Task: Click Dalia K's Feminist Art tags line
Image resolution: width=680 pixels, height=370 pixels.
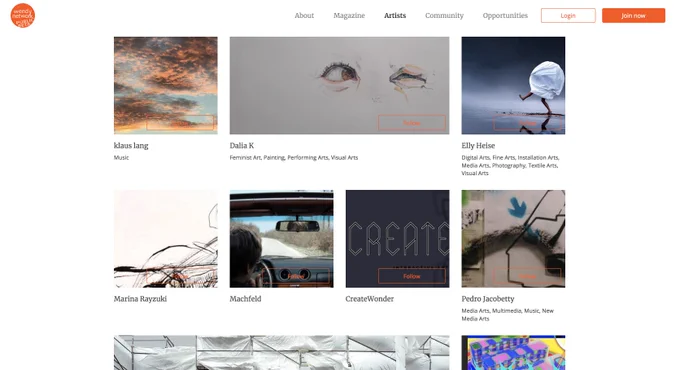Action: coord(294,157)
